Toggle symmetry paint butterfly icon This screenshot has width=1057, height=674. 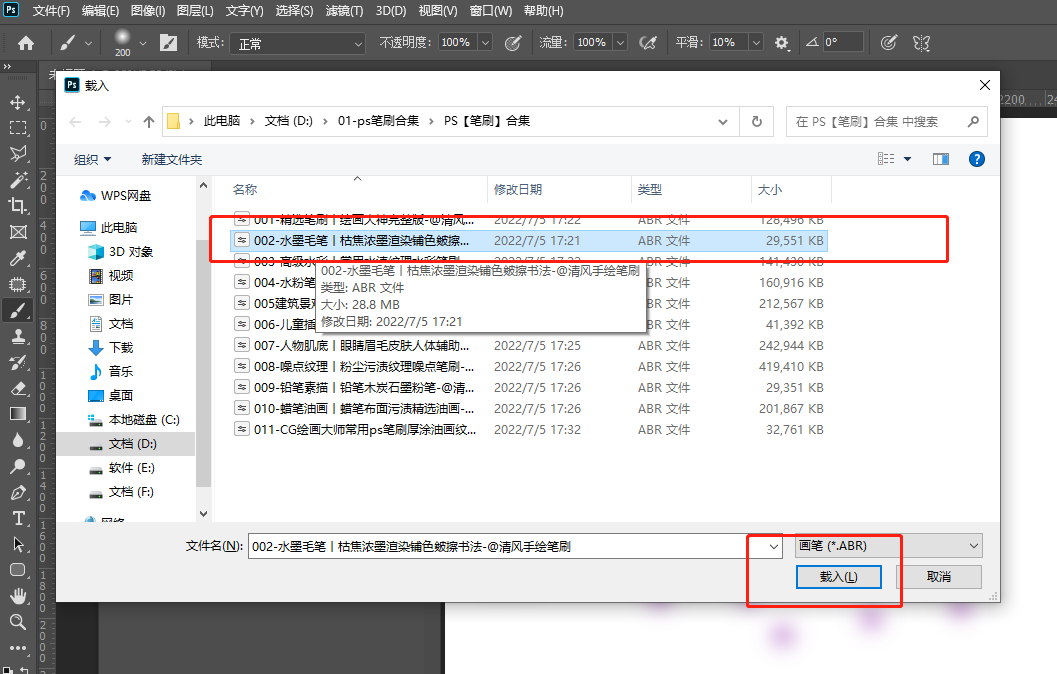click(921, 43)
